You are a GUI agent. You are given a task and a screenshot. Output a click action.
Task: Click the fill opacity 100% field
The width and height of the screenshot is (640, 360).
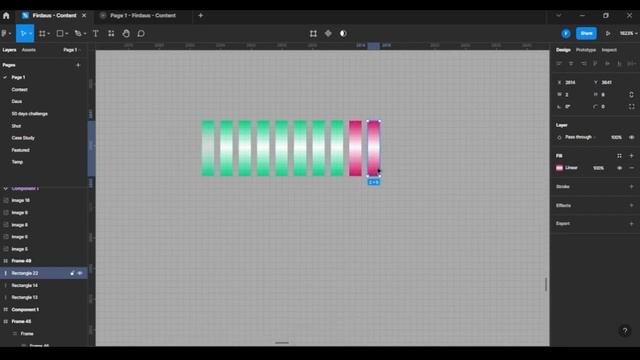[x=598, y=168]
